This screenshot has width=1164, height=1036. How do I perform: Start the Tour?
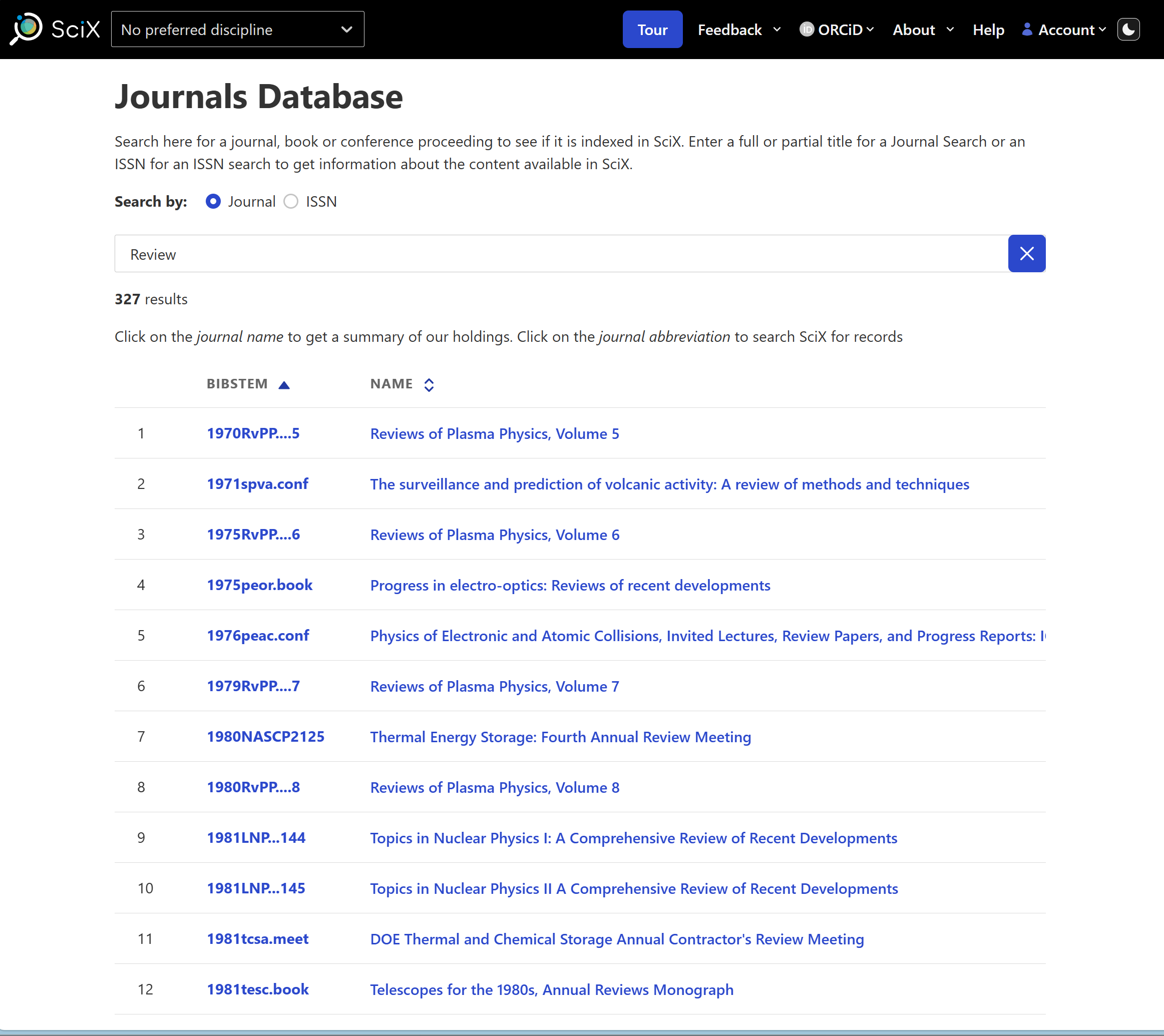(652, 30)
